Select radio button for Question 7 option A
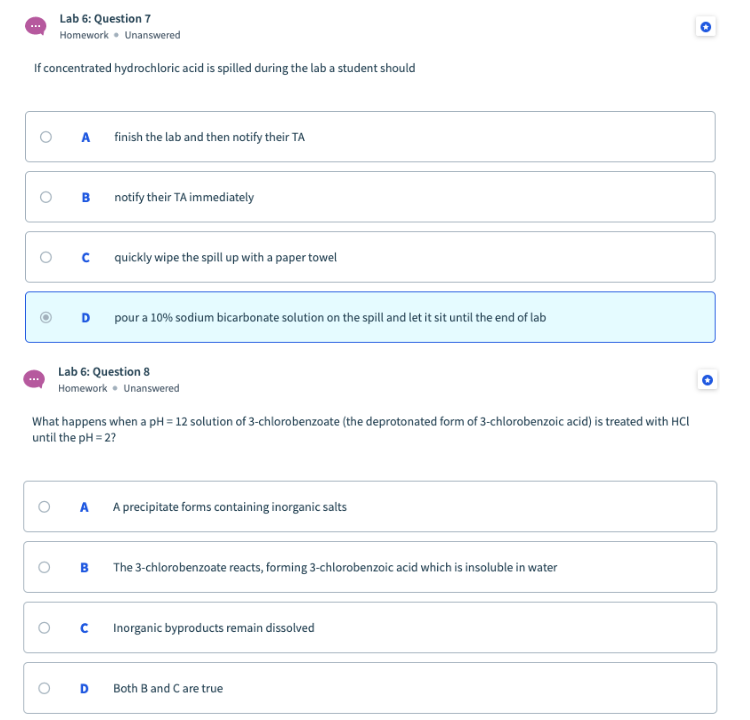 (46, 137)
